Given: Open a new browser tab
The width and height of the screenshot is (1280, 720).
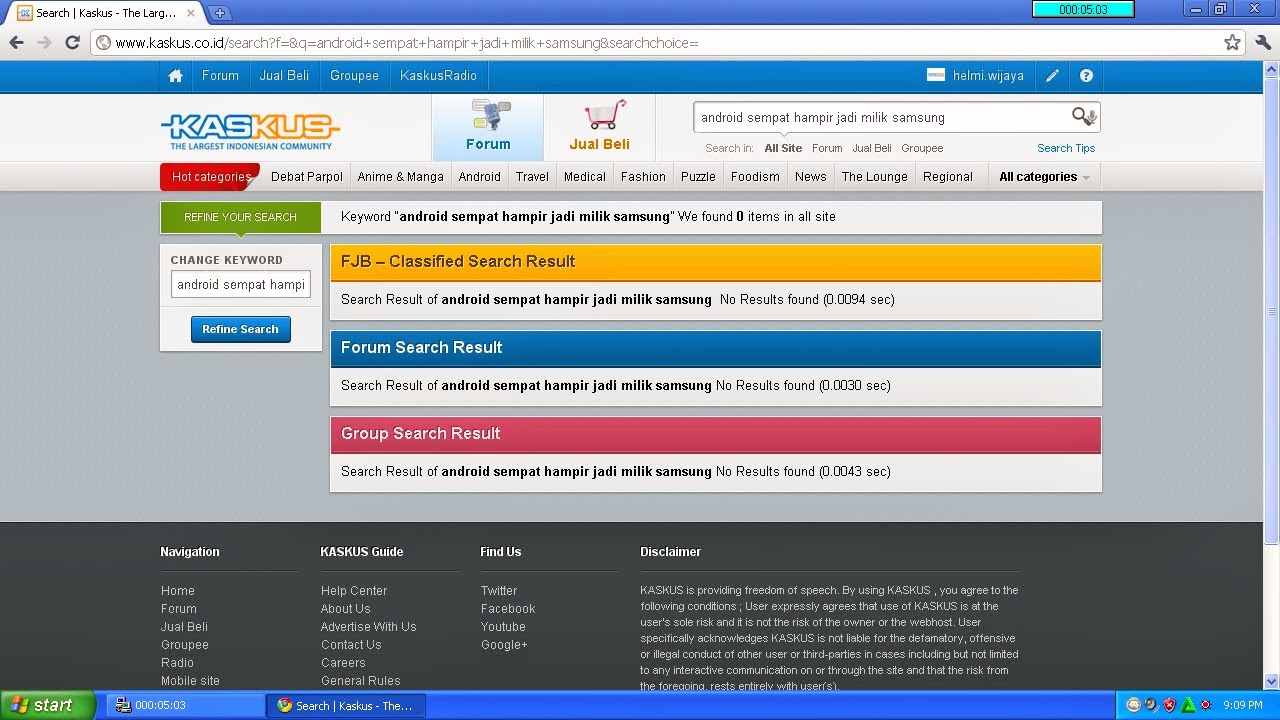Looking at the screenshot, I should point(220,13).
